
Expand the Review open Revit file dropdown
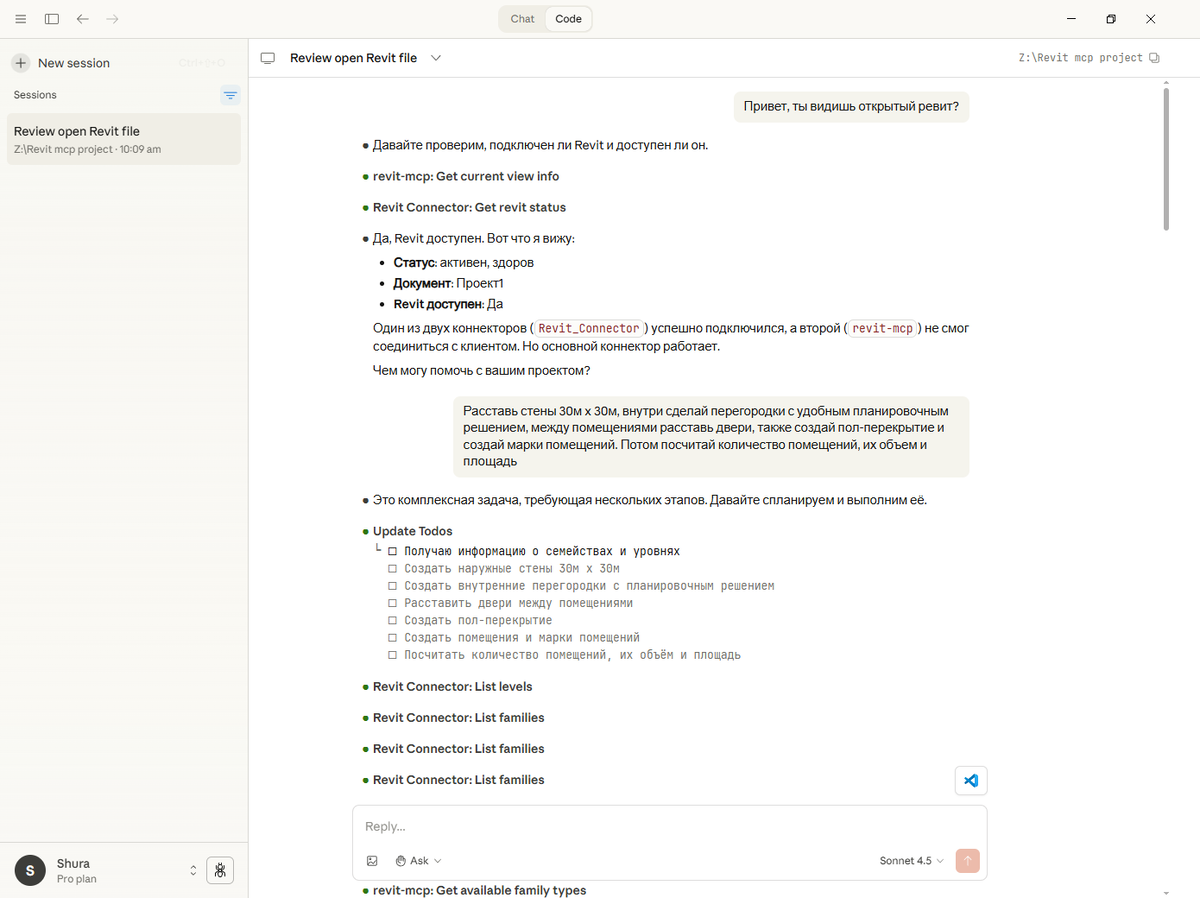pos(436,58)
